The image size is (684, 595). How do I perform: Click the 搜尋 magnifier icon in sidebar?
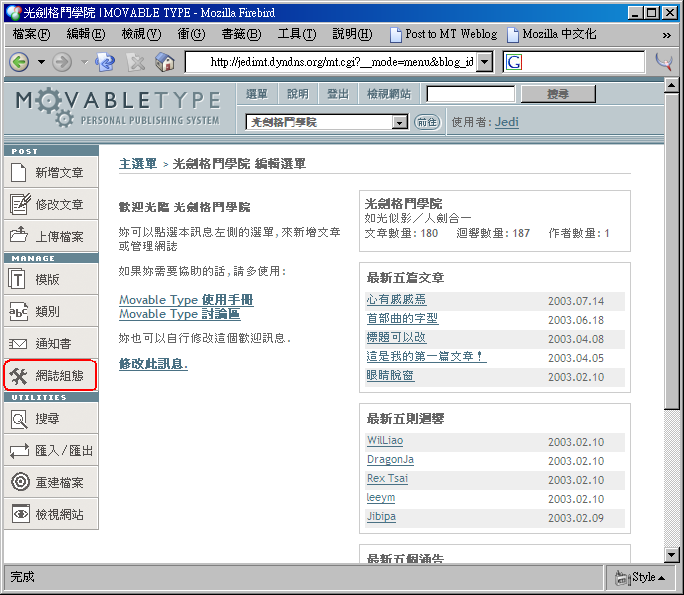click(x=19, y=419)
